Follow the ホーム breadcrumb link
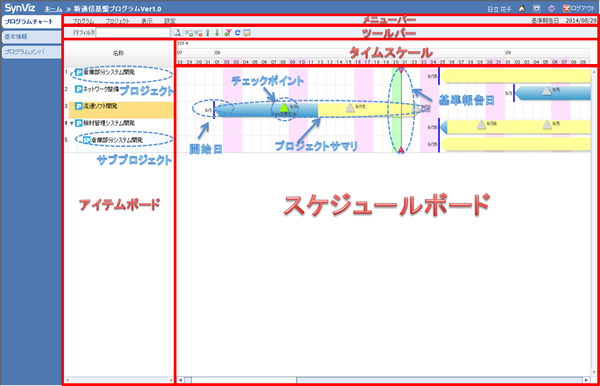The image size is (600, 386). [x=53, y=9]
